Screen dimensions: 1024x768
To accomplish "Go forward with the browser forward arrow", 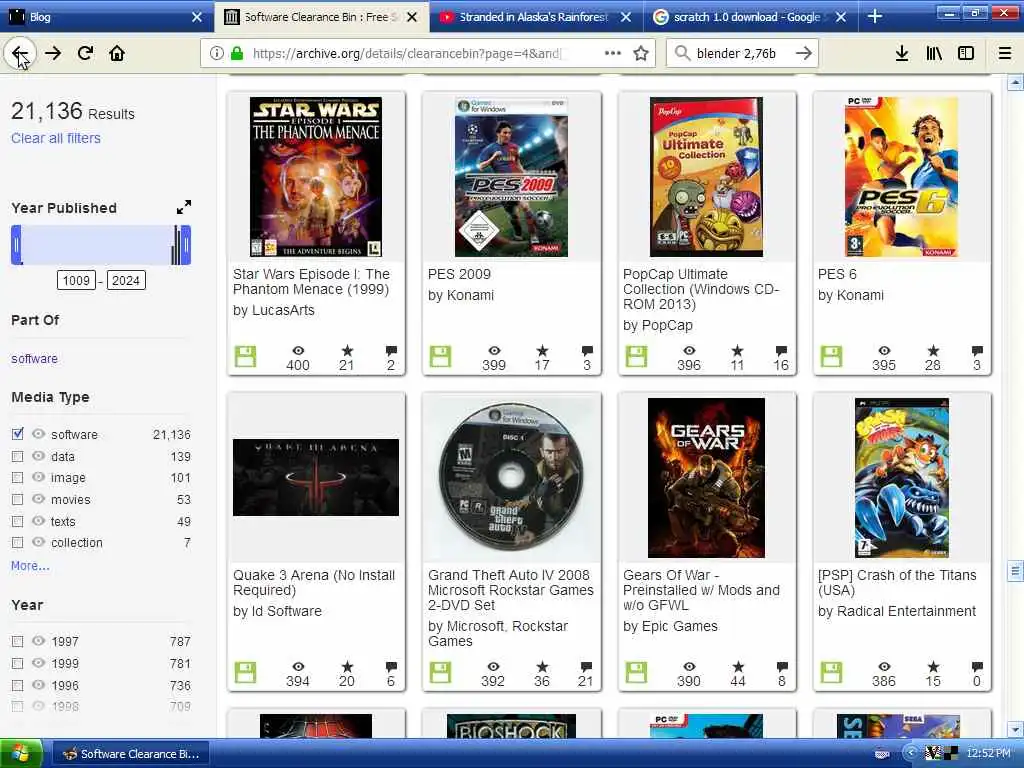I will [53, 53].
